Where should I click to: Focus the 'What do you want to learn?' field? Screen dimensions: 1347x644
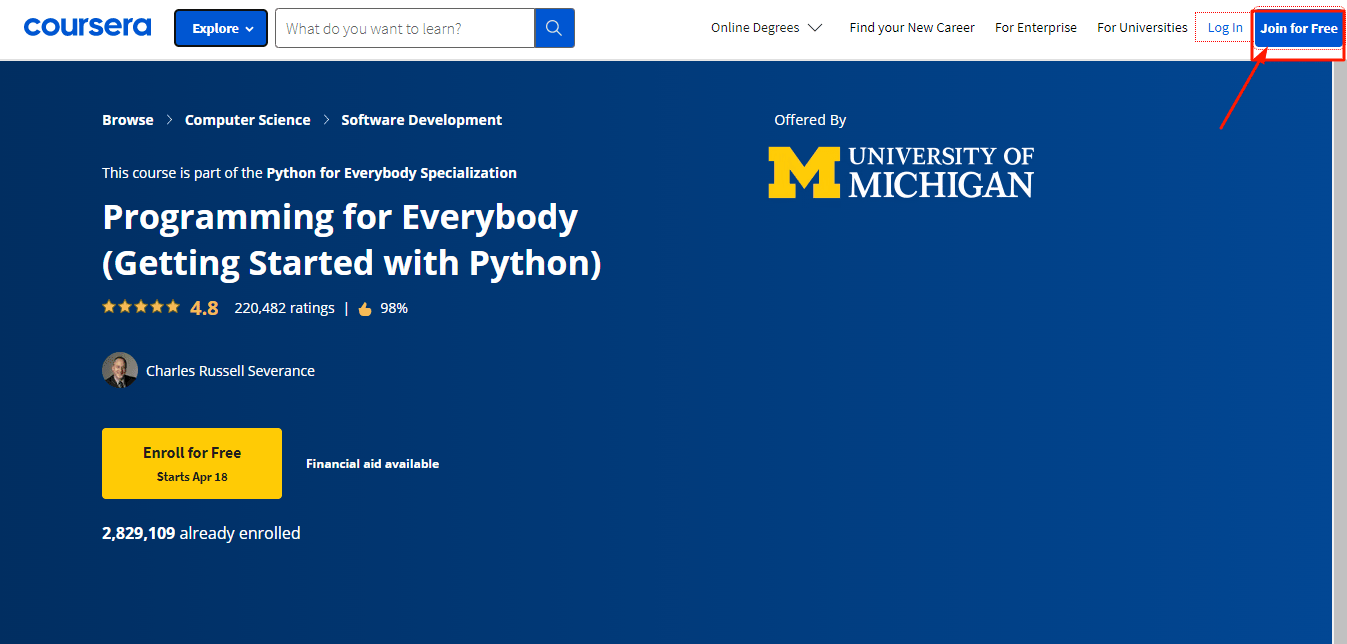(405, 29)
